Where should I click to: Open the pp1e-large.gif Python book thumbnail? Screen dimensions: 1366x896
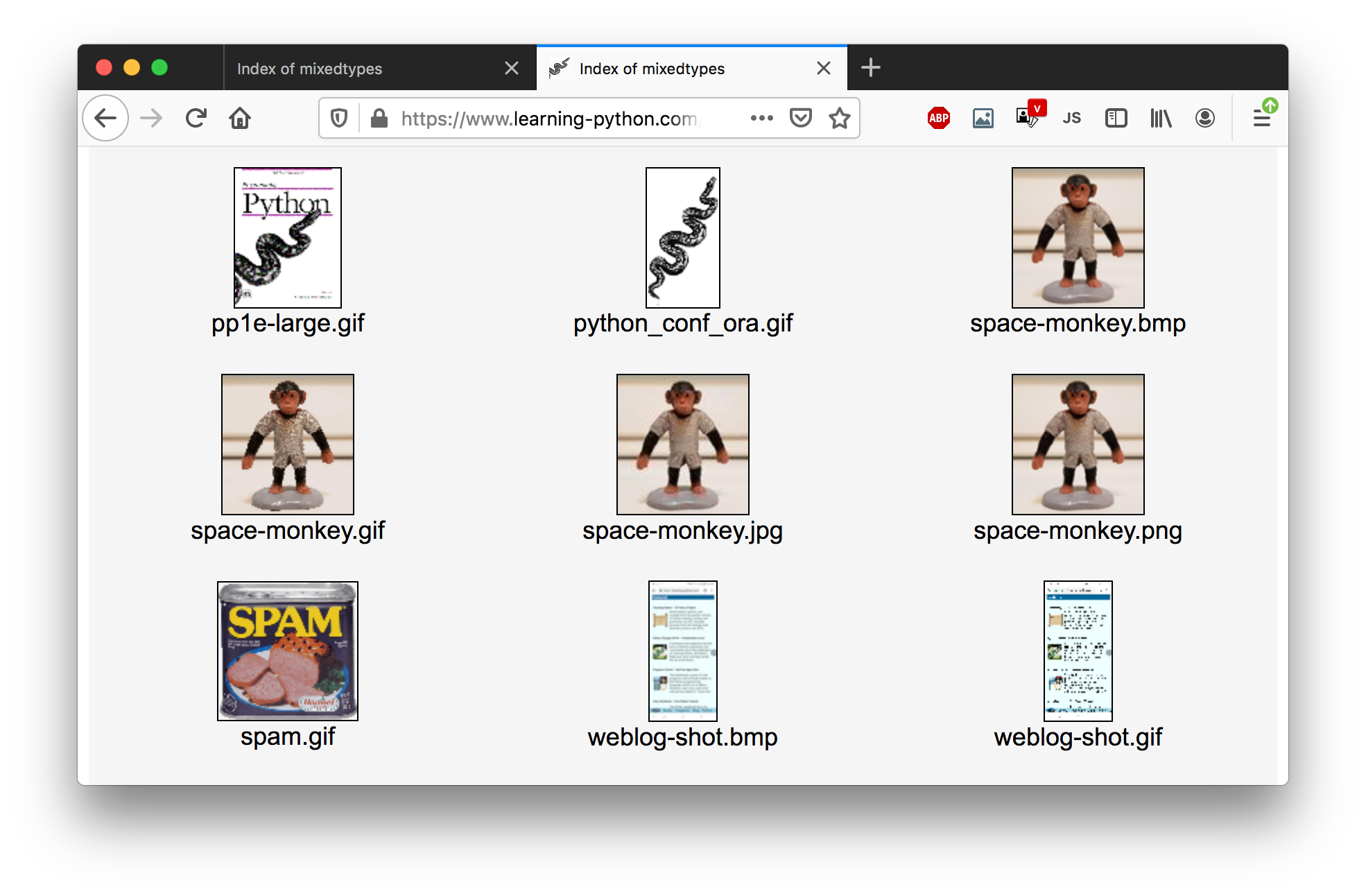[288, 237]
